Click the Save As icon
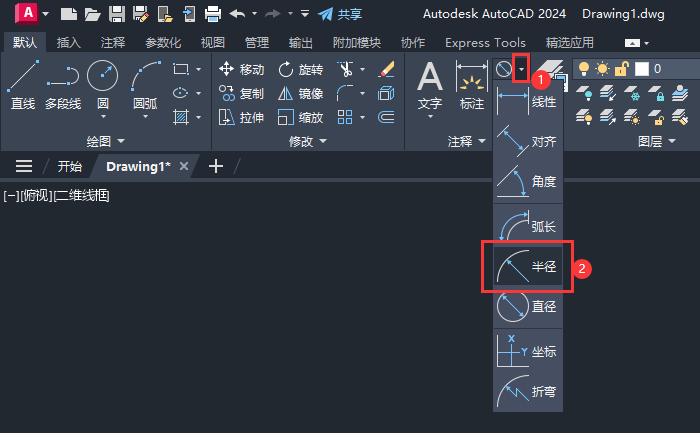The image size is (700, 433). (x=141, y=14)
